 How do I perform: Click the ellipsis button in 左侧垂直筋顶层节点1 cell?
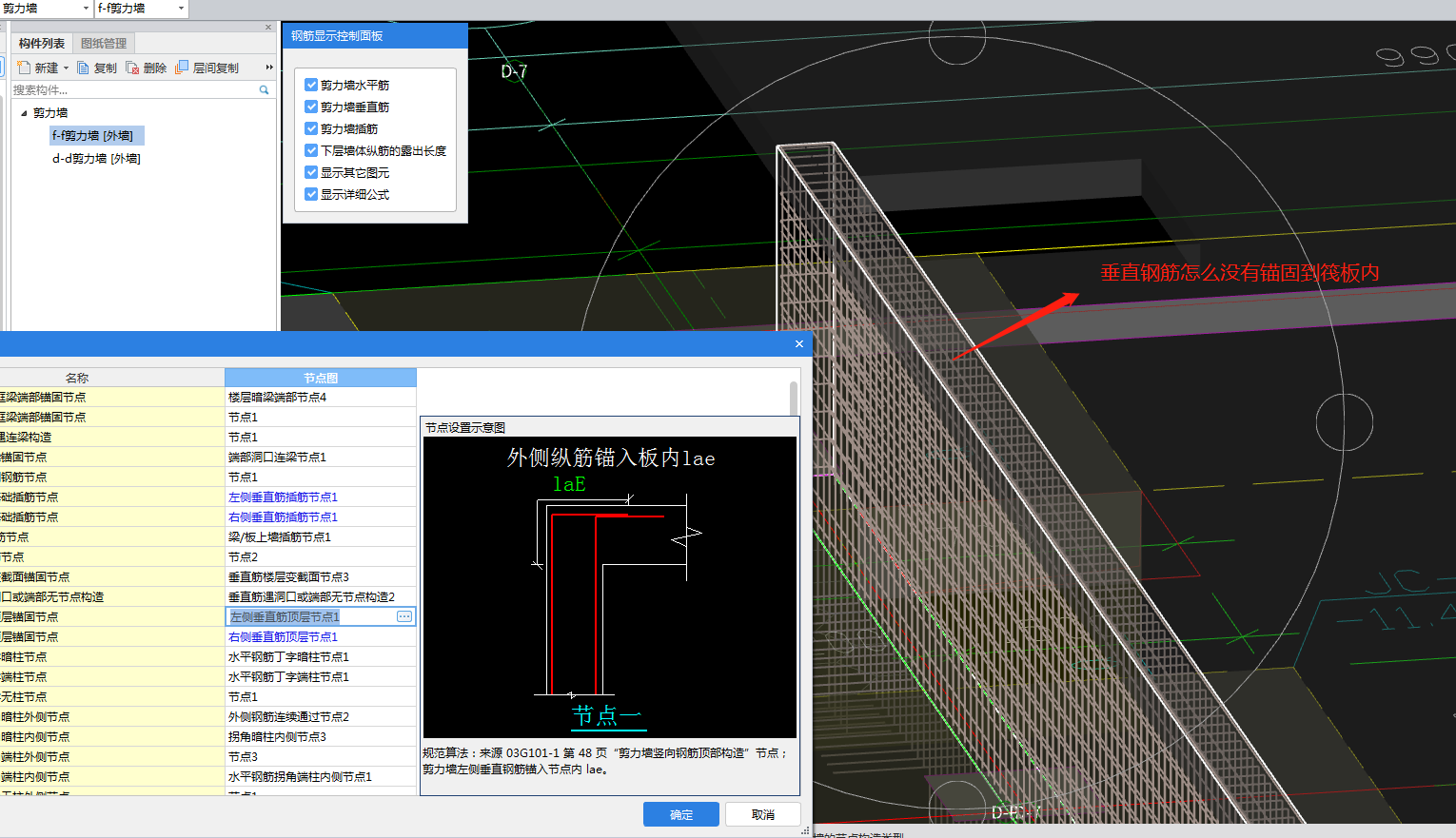point(404,616)
